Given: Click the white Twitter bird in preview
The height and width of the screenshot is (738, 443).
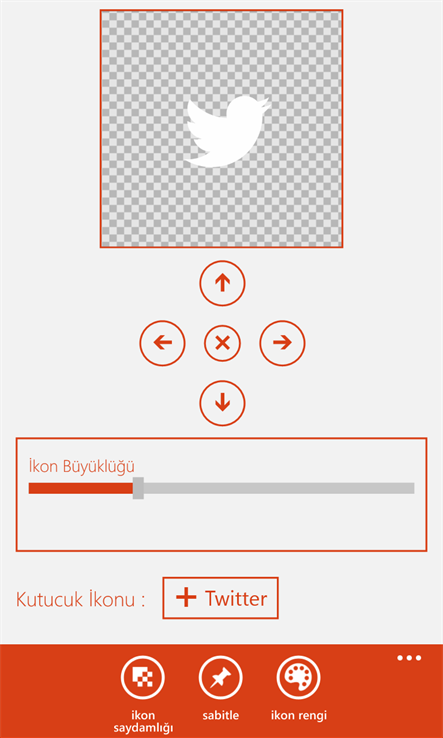Looking at the screenshot, I should coord(226,131).
